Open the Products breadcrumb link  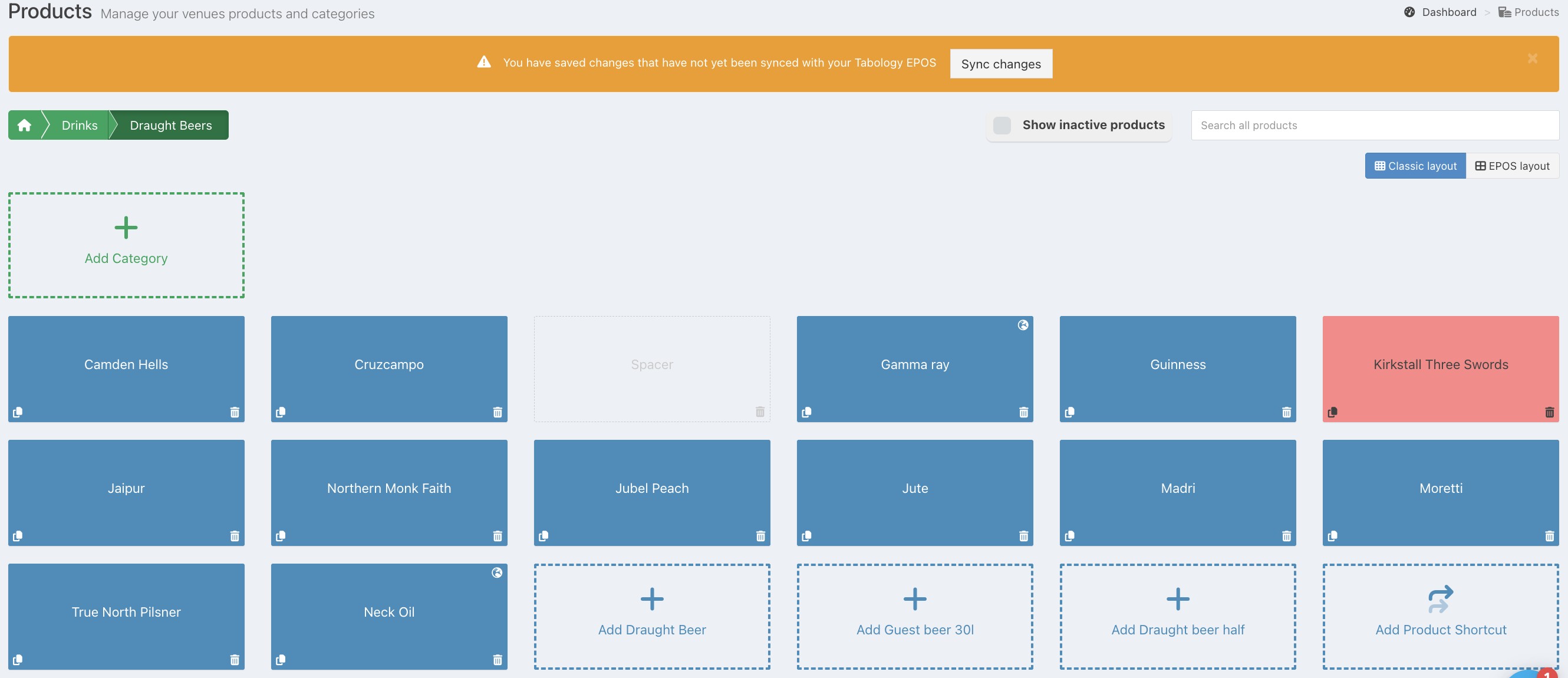pyautogui.click(x=1529, y=12)
